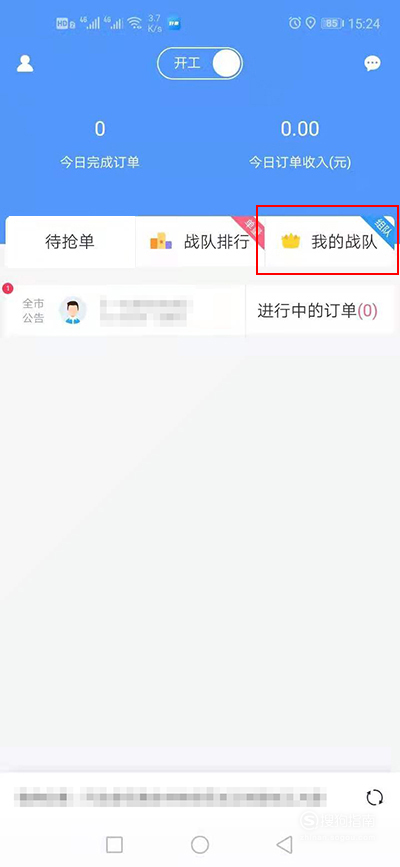
Task: Tap the blurred text bar at the bottom
Action: 170,798
